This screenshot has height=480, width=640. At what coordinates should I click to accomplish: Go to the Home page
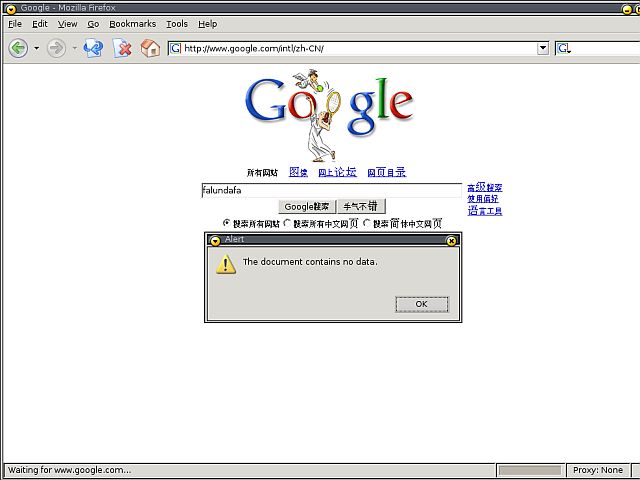click(x=150, y=48)
